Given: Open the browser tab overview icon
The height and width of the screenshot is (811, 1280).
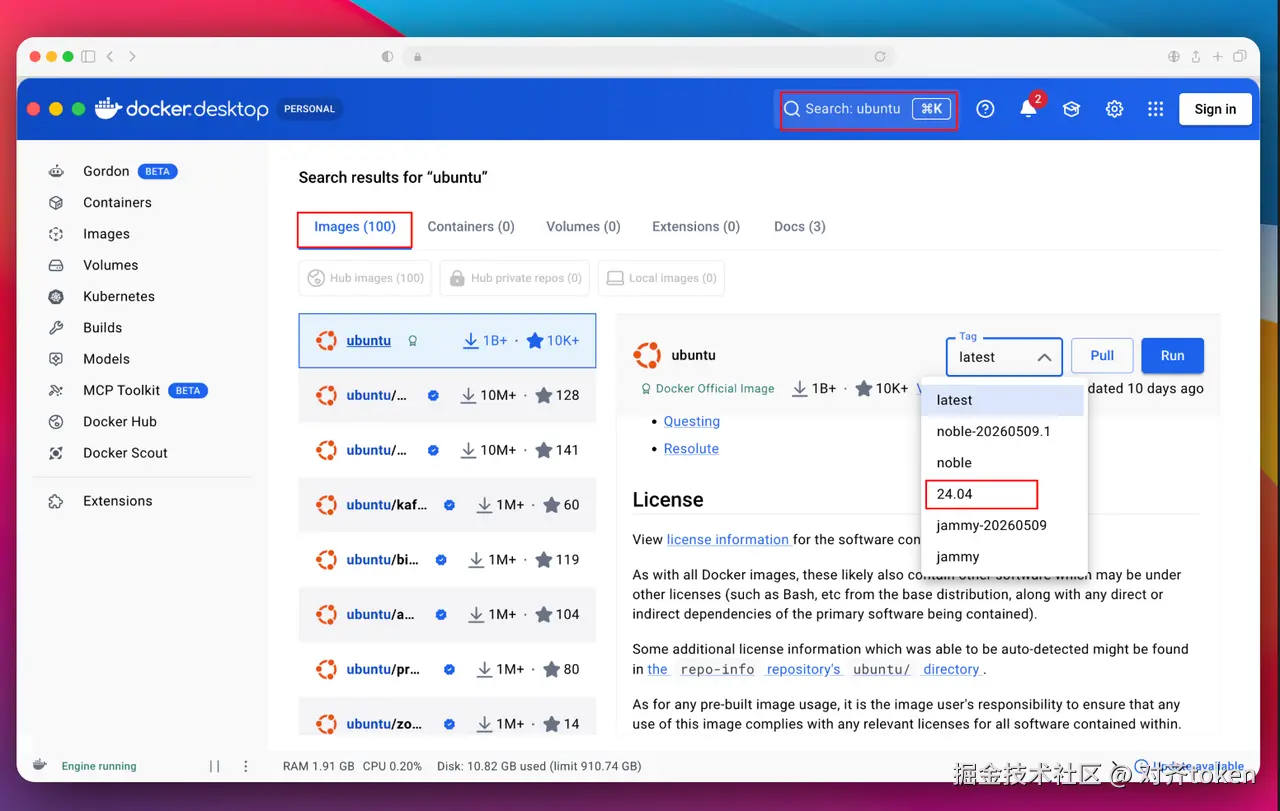Looking at the screenshot, I should coord(1240,57).
